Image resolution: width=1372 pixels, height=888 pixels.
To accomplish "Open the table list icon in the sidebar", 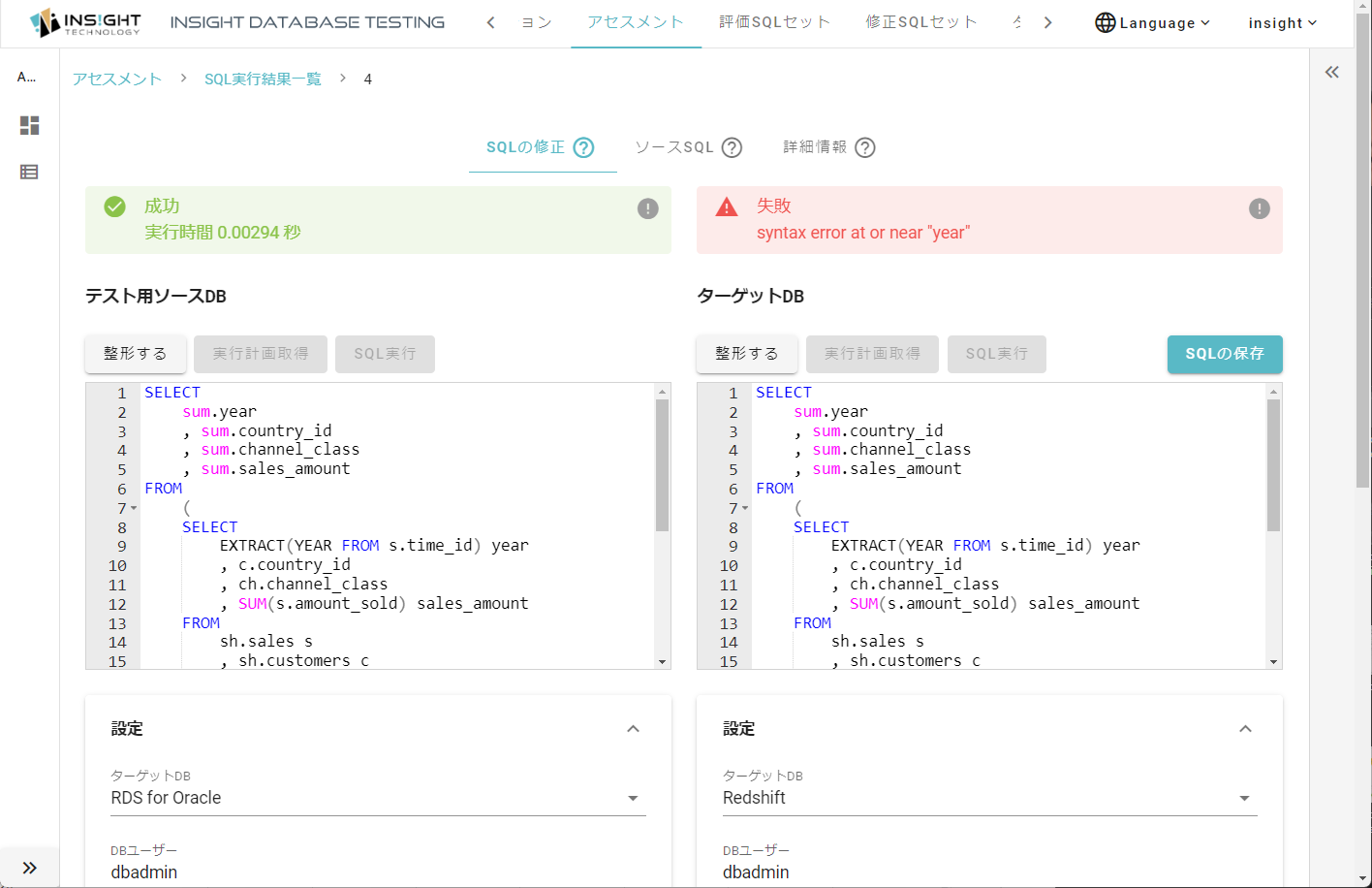I will coord(29,172).
